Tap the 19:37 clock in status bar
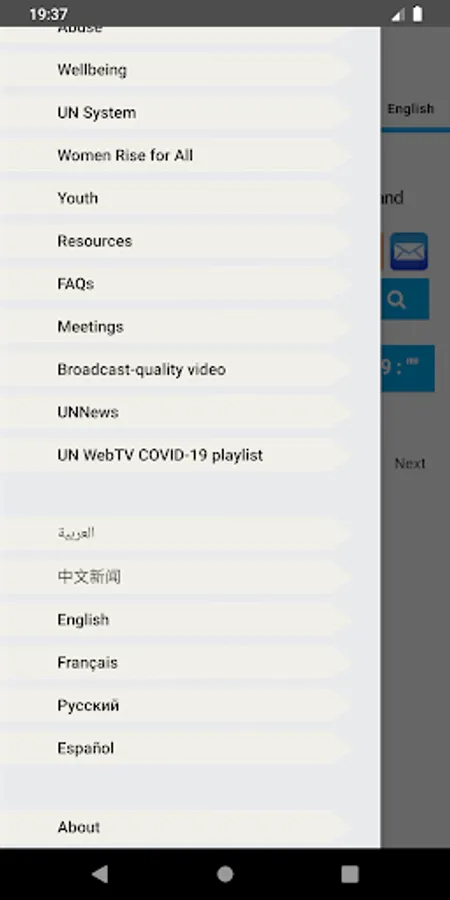The width and height of the screenshot is (450, 900). click(x=48, y=14)
